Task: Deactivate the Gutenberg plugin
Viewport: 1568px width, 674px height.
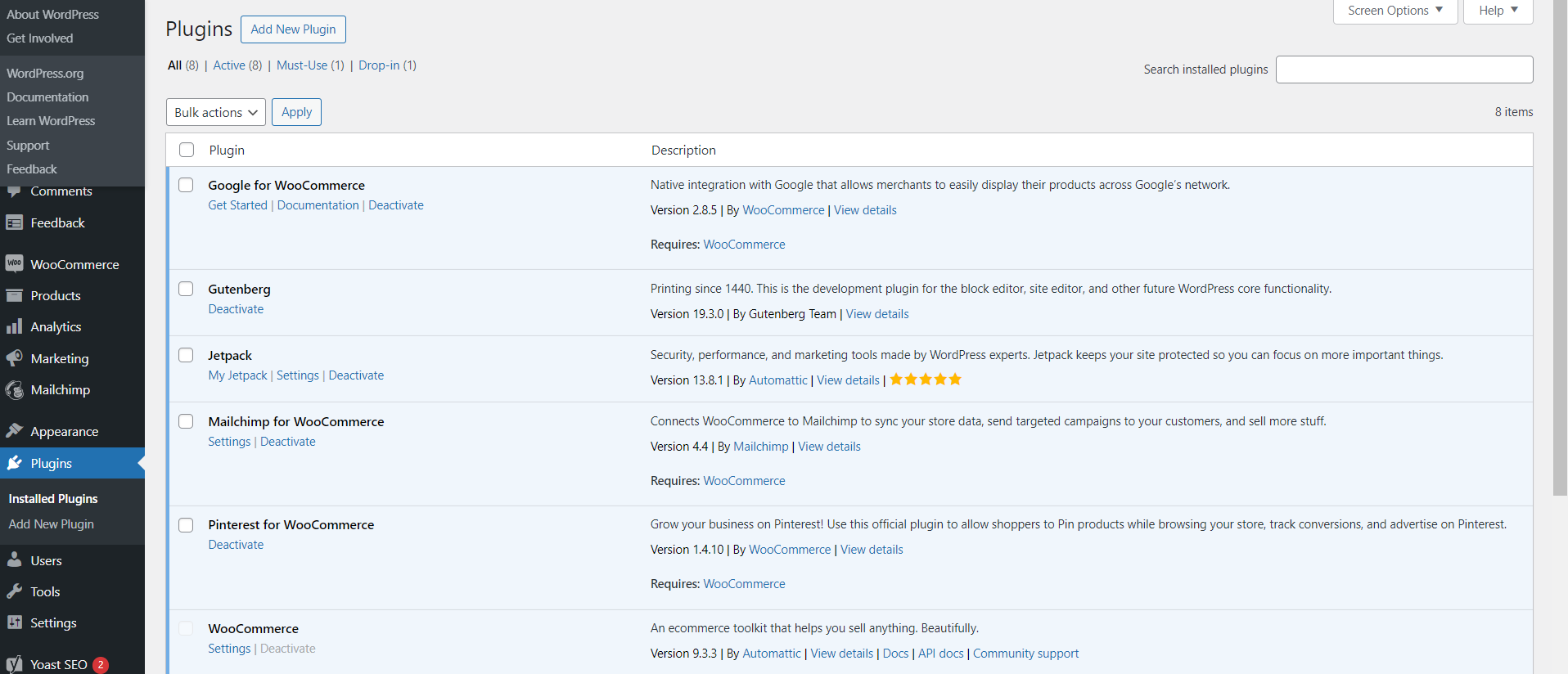Action: click(236, 309)
